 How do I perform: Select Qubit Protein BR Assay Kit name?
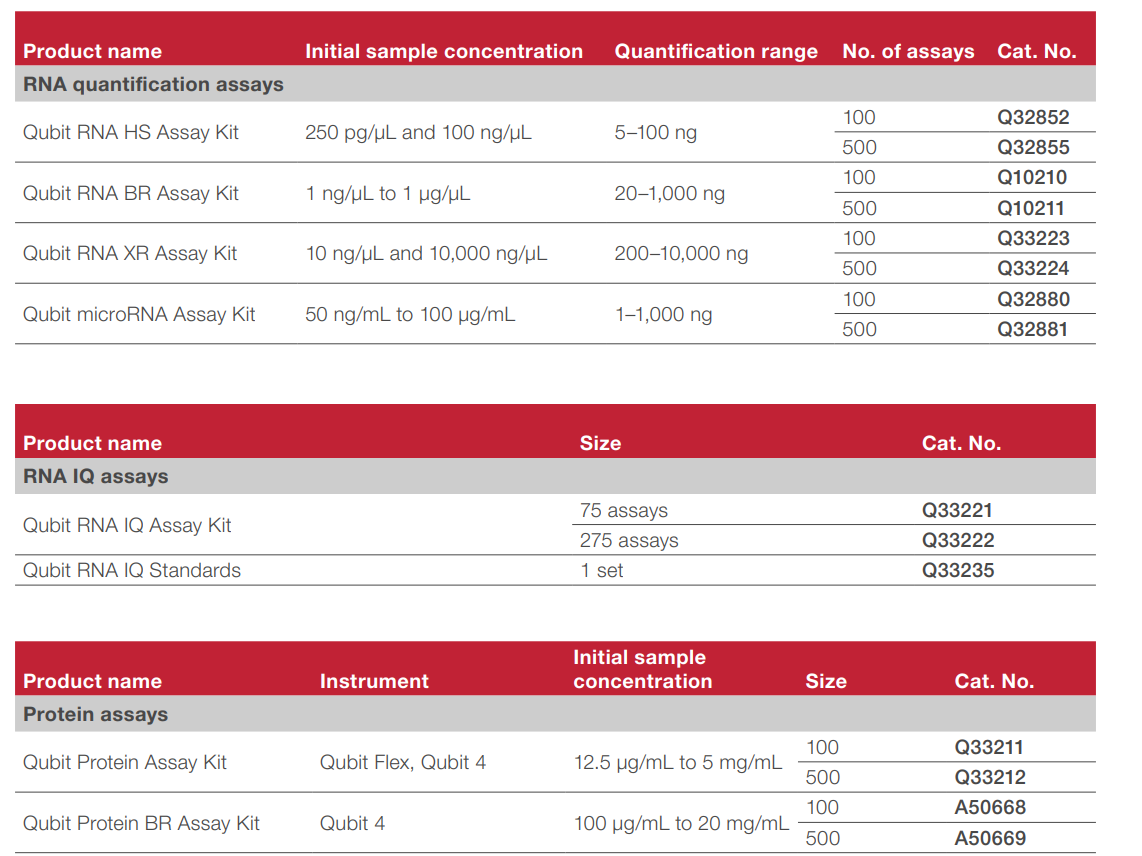[x=141, y=823]
